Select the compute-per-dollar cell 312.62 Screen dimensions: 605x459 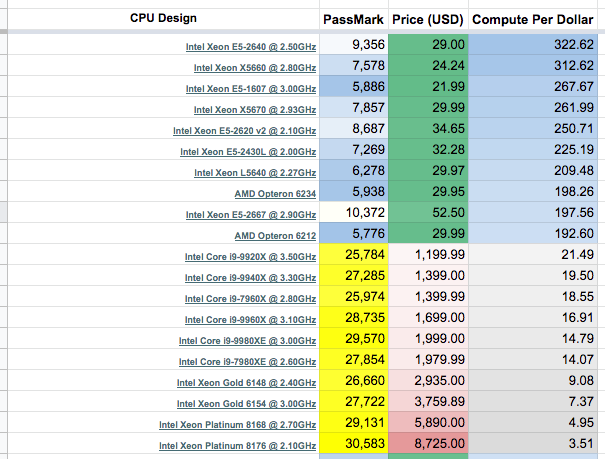click(533, 66)
